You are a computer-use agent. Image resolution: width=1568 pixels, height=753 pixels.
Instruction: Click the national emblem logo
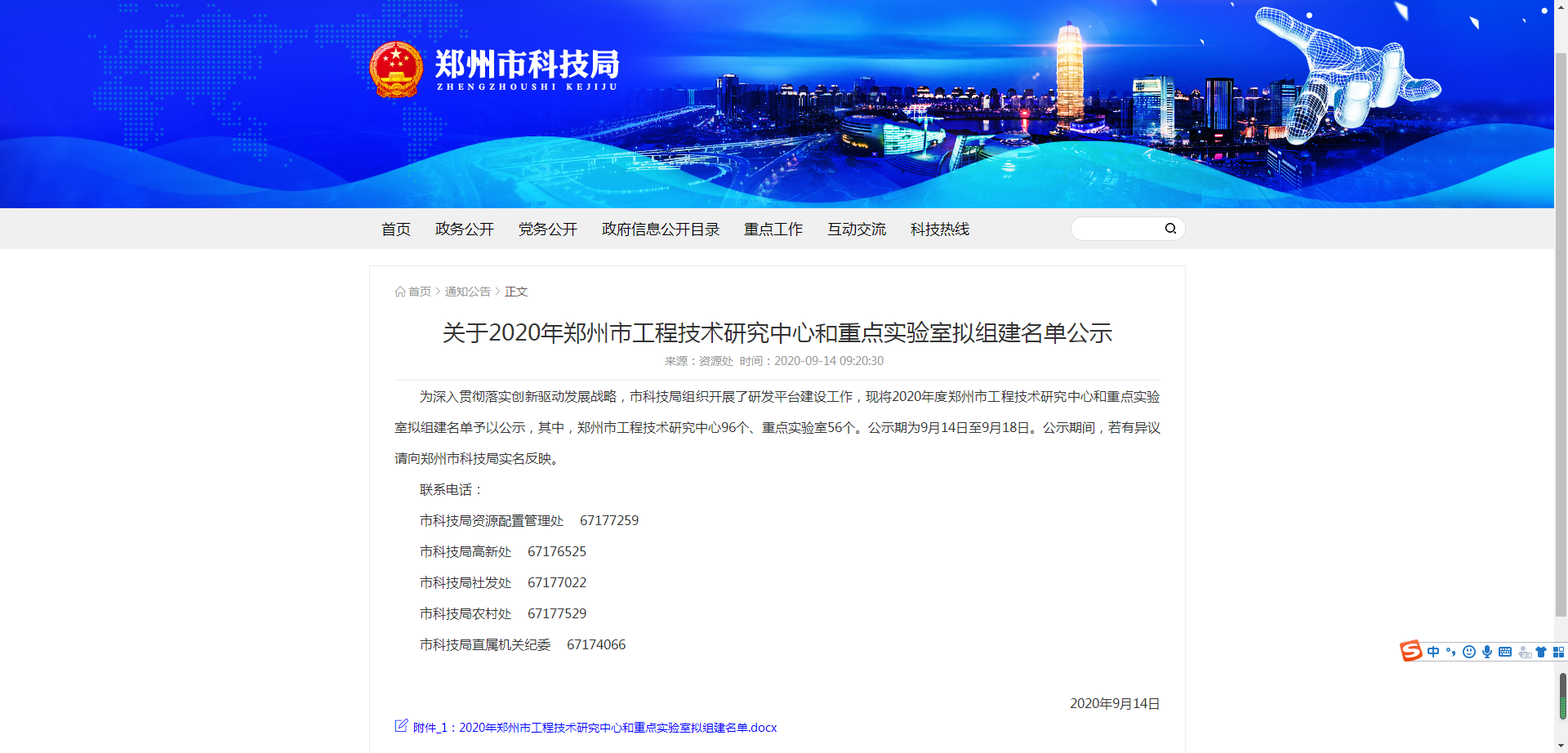click(396, 69)
